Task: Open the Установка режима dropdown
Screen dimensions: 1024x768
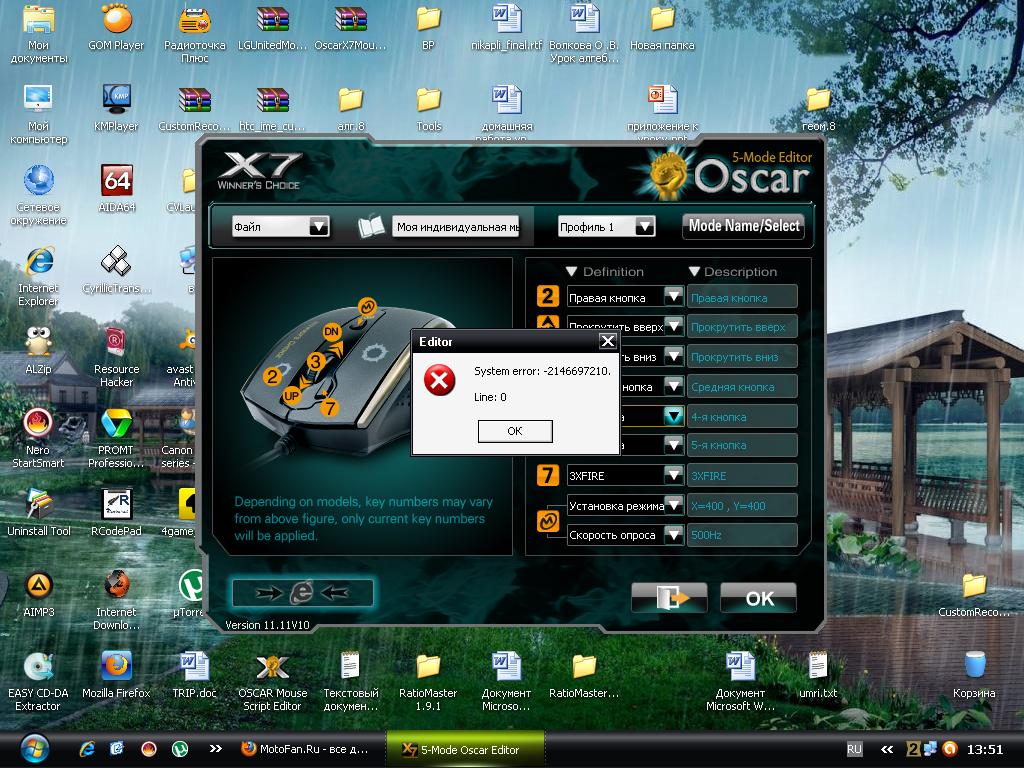Action: click(673, 505)
